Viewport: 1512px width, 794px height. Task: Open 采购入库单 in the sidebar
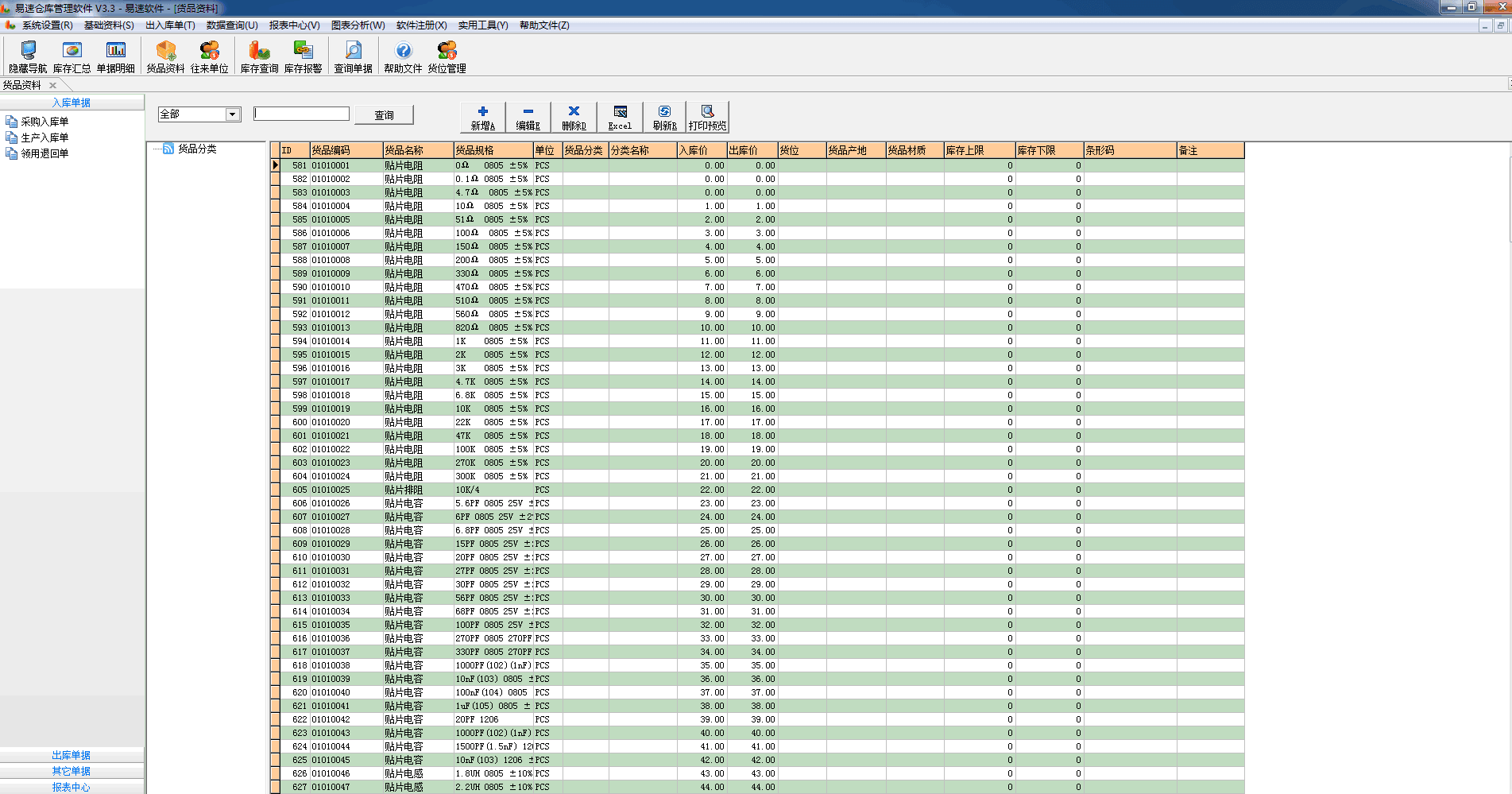[x=44, y=122]
